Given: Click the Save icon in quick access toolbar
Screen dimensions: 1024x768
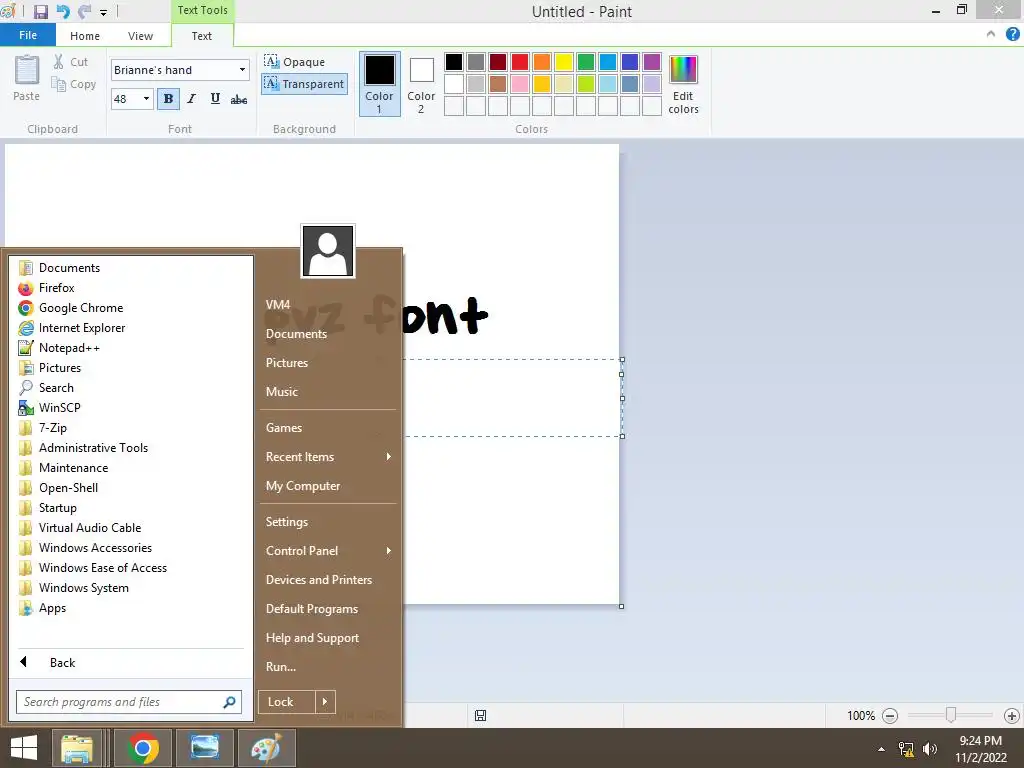Looking at the screenshot, I should (40, 12).
